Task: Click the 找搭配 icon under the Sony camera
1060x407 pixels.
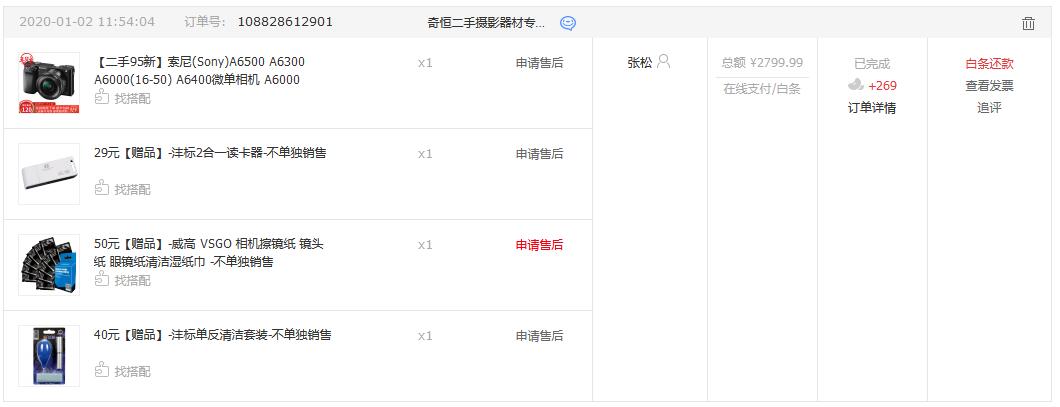Action: [101, 98]
